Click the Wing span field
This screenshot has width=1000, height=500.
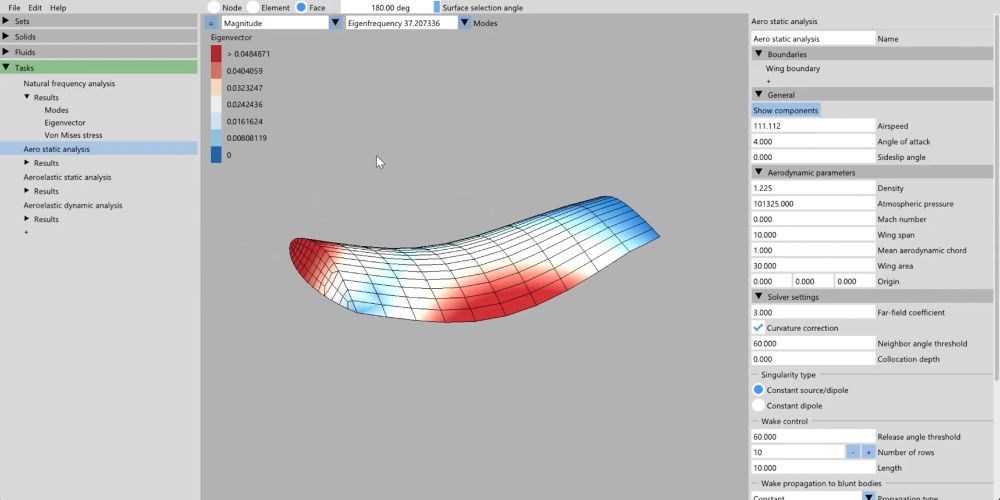tap(813, 235)
